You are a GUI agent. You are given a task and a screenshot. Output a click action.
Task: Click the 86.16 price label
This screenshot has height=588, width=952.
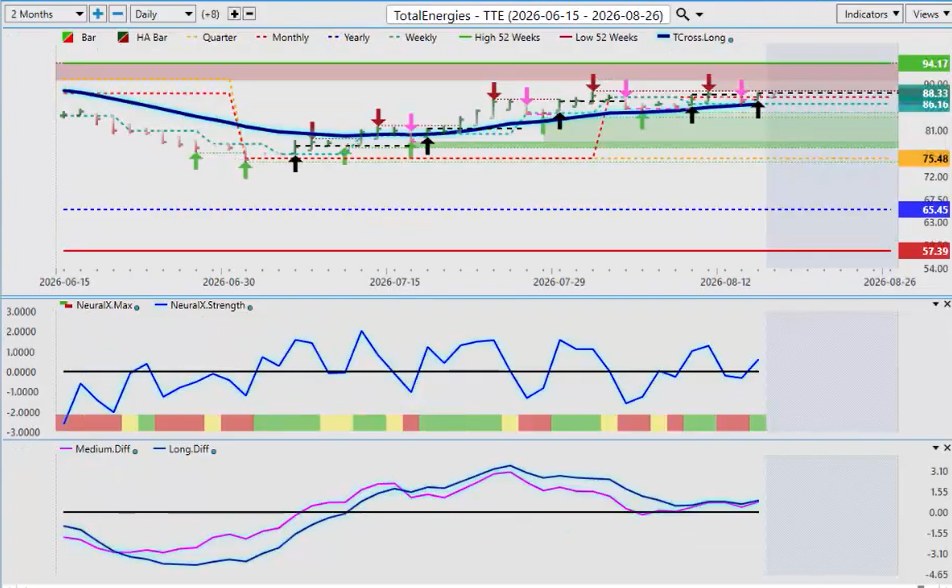point(924,104)
